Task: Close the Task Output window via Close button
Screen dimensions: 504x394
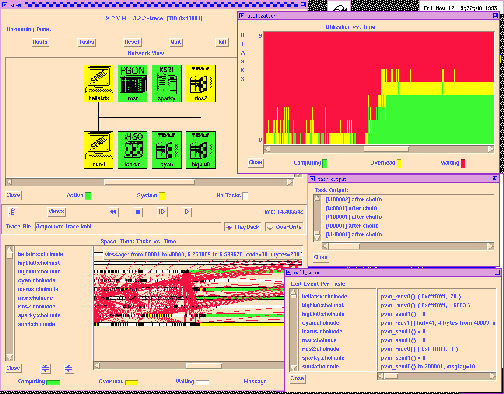Action: (321, 257)
